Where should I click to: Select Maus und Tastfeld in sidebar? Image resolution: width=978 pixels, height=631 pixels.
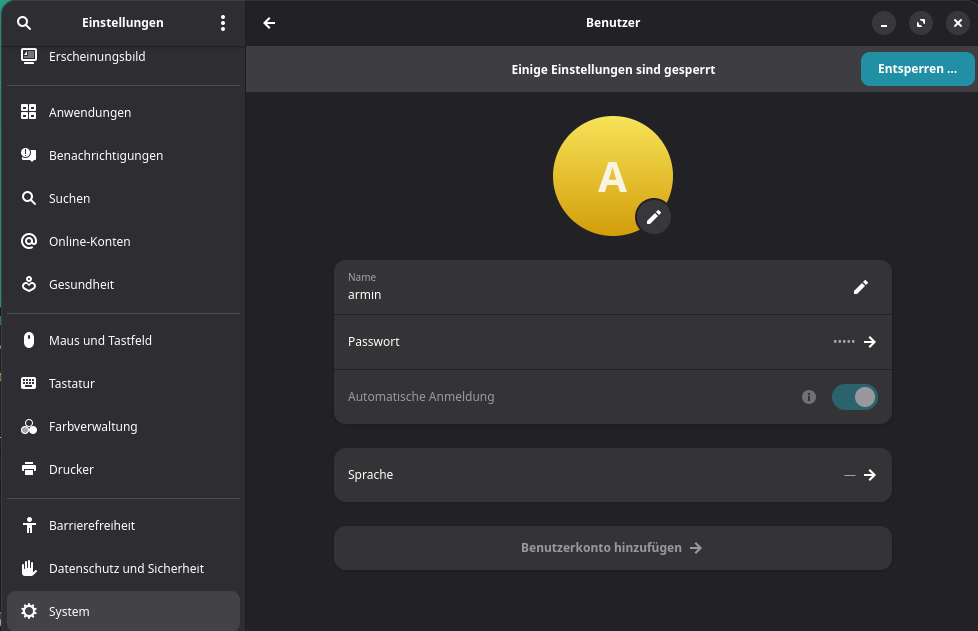pyautogui.click(x=100, y=341)
